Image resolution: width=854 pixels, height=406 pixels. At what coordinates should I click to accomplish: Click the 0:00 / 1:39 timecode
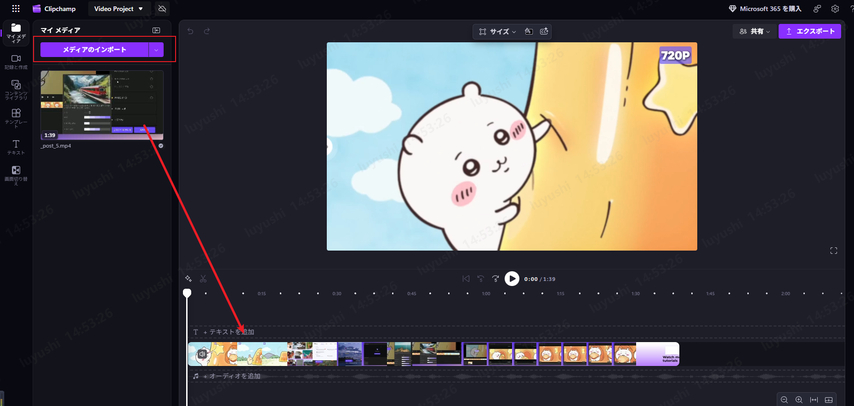540,279
